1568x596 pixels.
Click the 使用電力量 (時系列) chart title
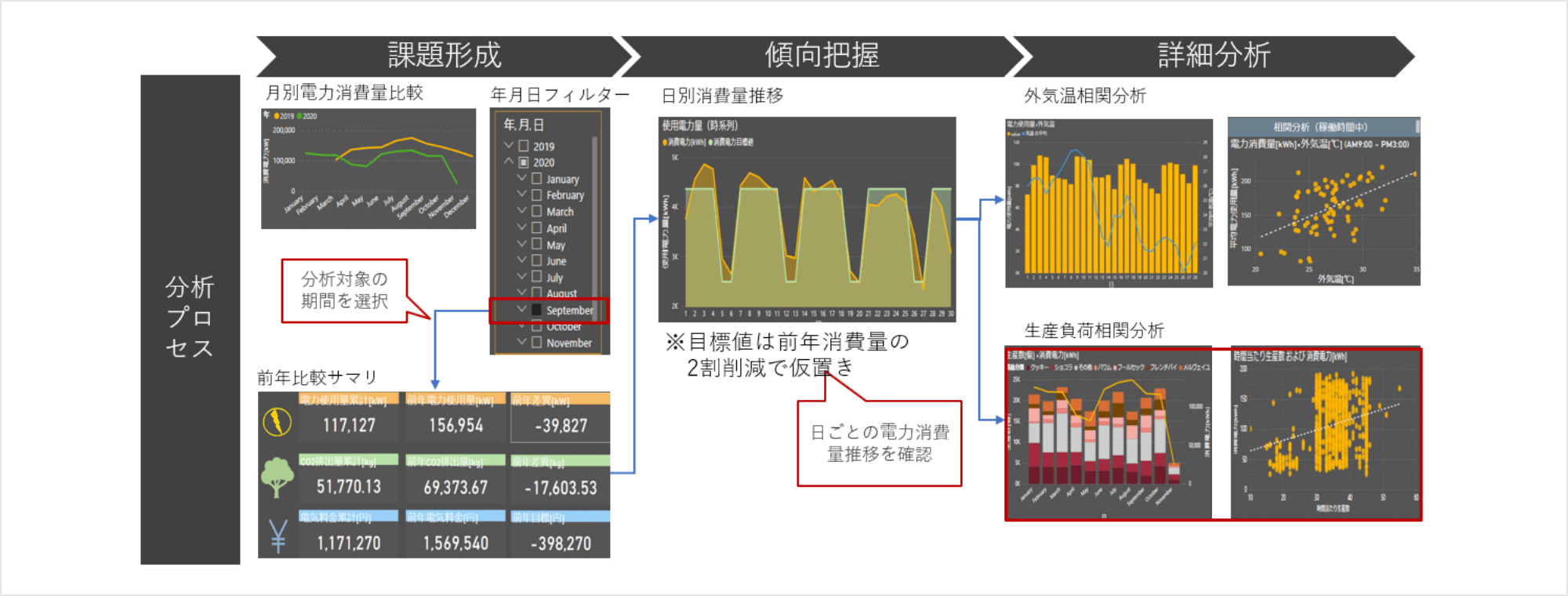tap(700, 125)
